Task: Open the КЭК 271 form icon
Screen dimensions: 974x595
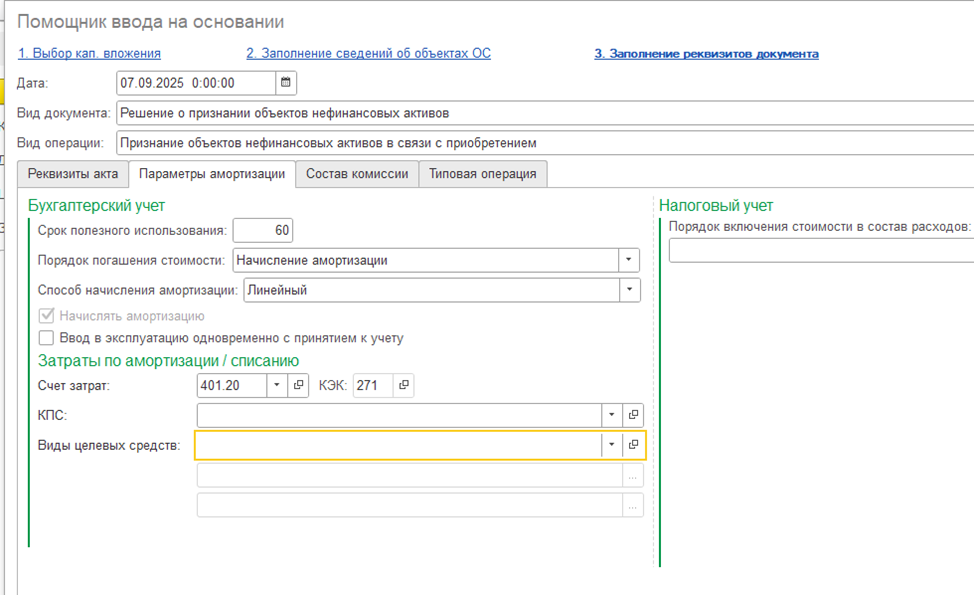Action: (404, 385)
